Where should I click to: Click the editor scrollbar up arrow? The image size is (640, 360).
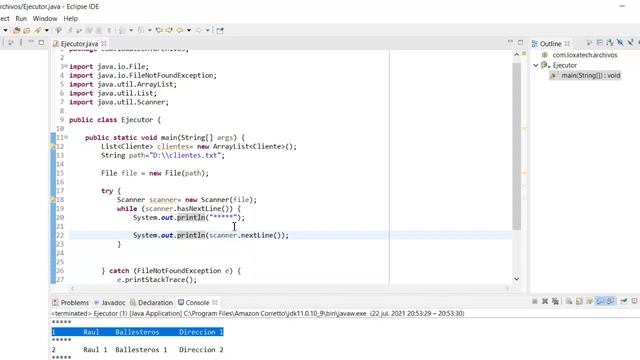516,54
